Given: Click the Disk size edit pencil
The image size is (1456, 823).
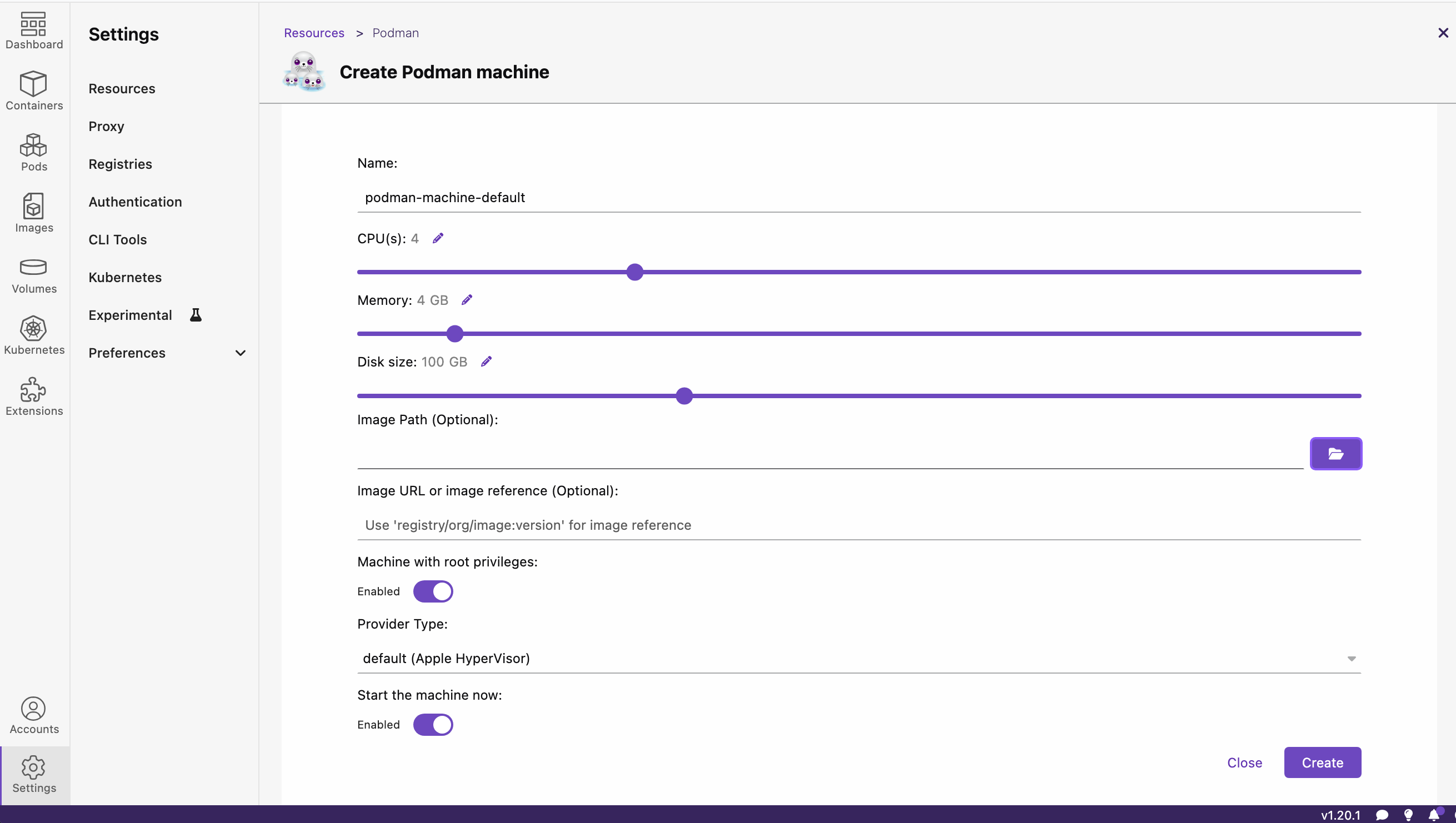Looking at the screenshot, I should click(486, 362).
